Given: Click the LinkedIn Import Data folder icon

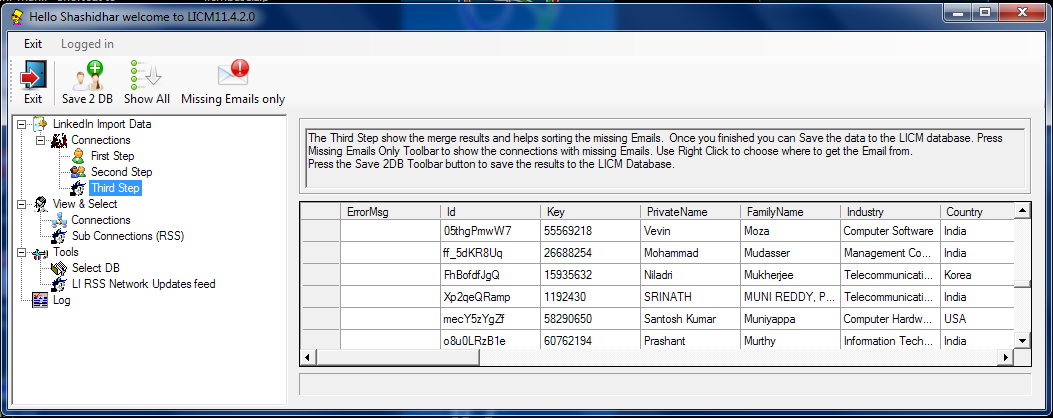Looking at the screenshot, I should point(41,124).
